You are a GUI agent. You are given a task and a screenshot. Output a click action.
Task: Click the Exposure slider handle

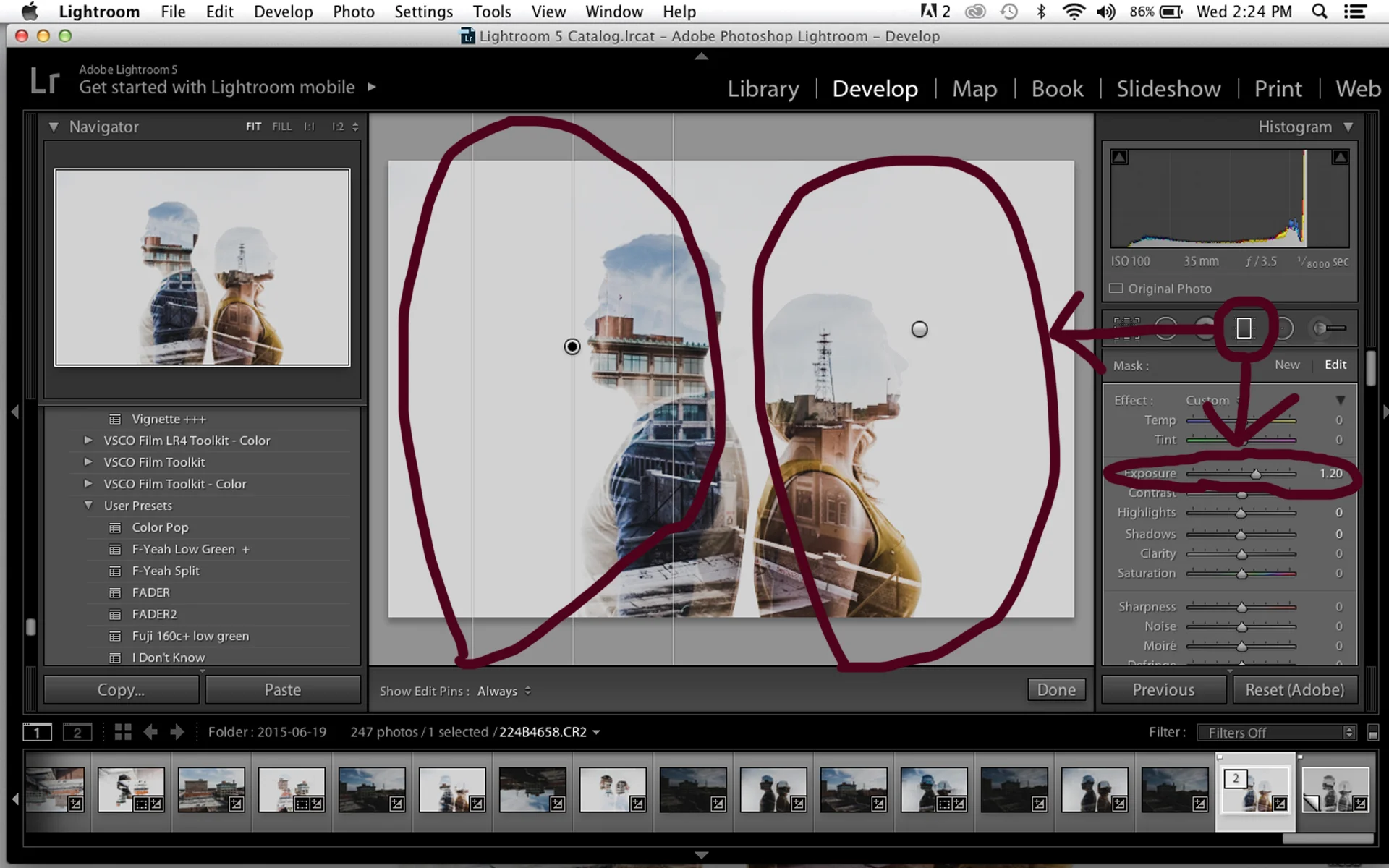tap(1256, 474)
